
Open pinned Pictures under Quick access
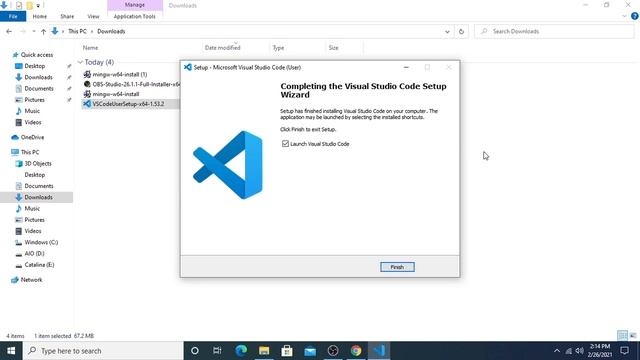point(34,100)
